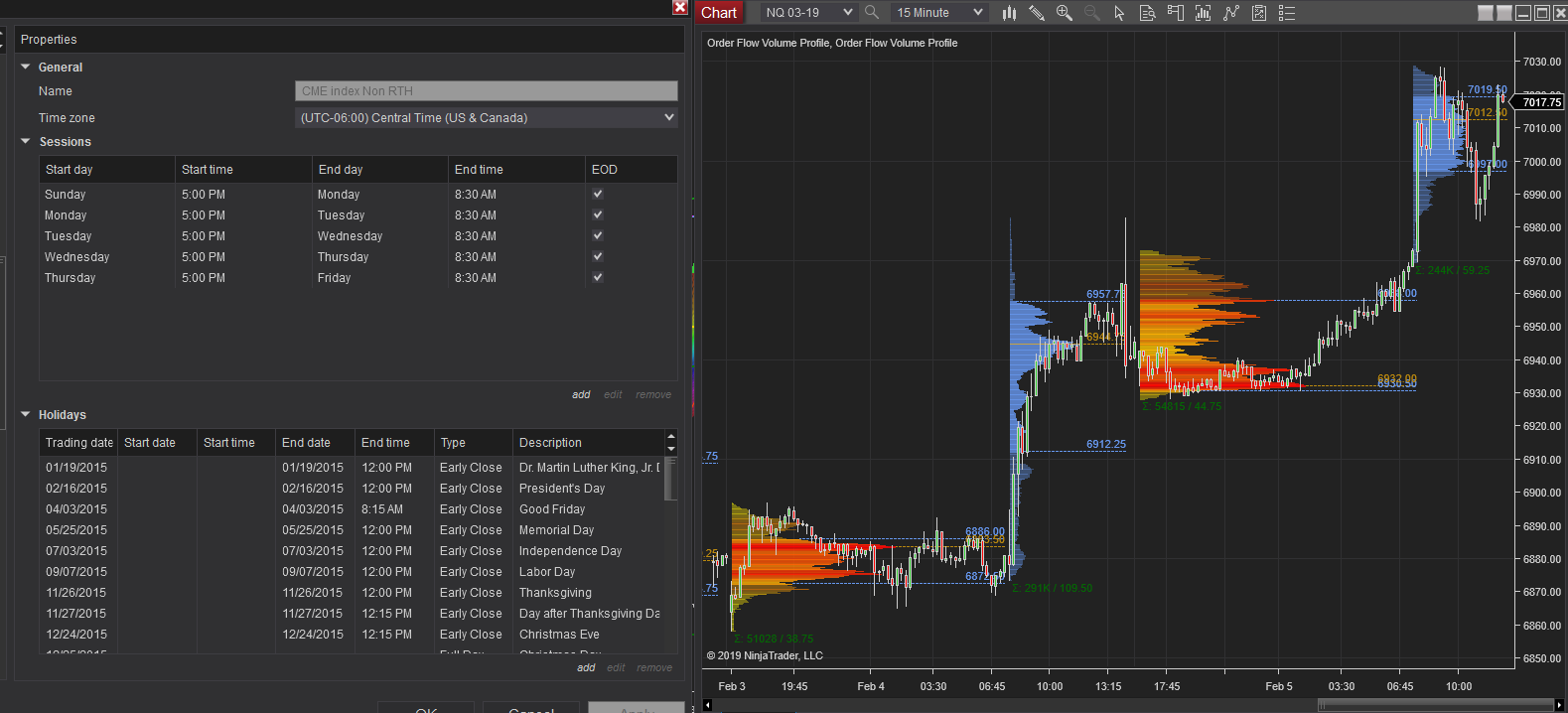The height and width of the screenshot is (713, 1568).
Task: Toggle EOD checkbox for Tuesday session
Action: (x=598, y=235)
